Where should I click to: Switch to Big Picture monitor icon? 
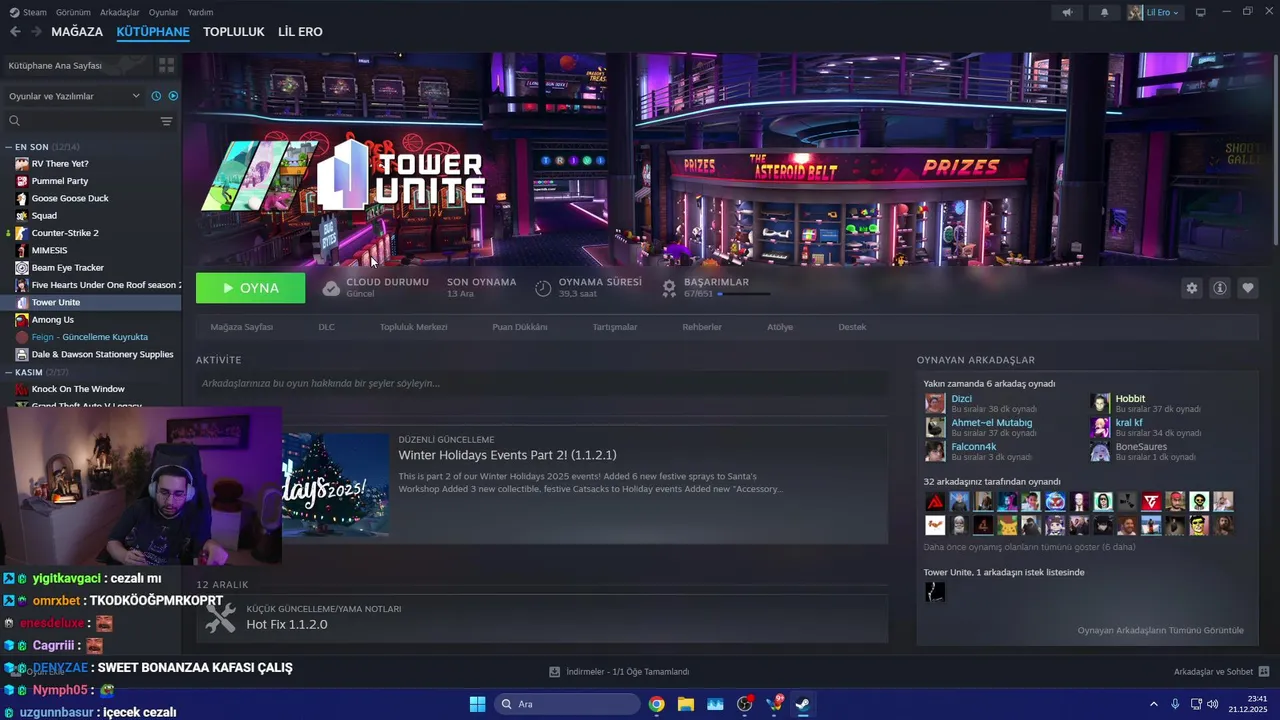tap(1201, 12)
